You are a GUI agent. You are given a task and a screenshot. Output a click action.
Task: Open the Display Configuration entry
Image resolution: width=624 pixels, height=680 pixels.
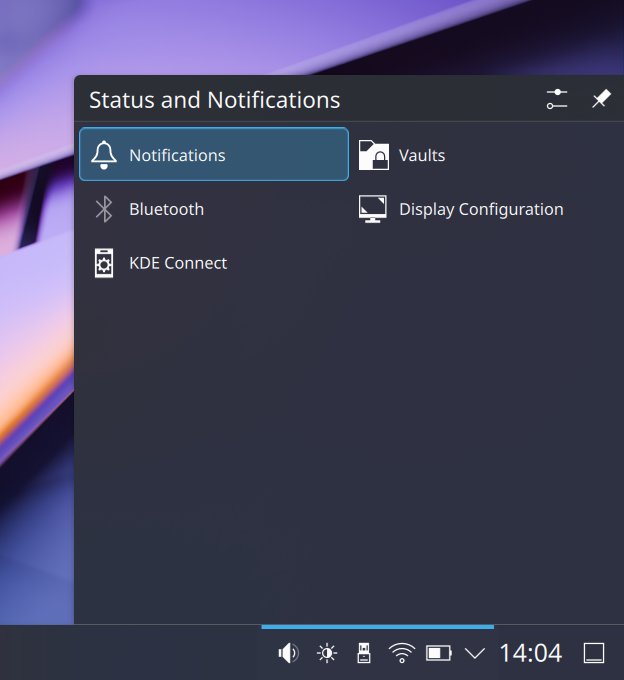click(484, 209)
